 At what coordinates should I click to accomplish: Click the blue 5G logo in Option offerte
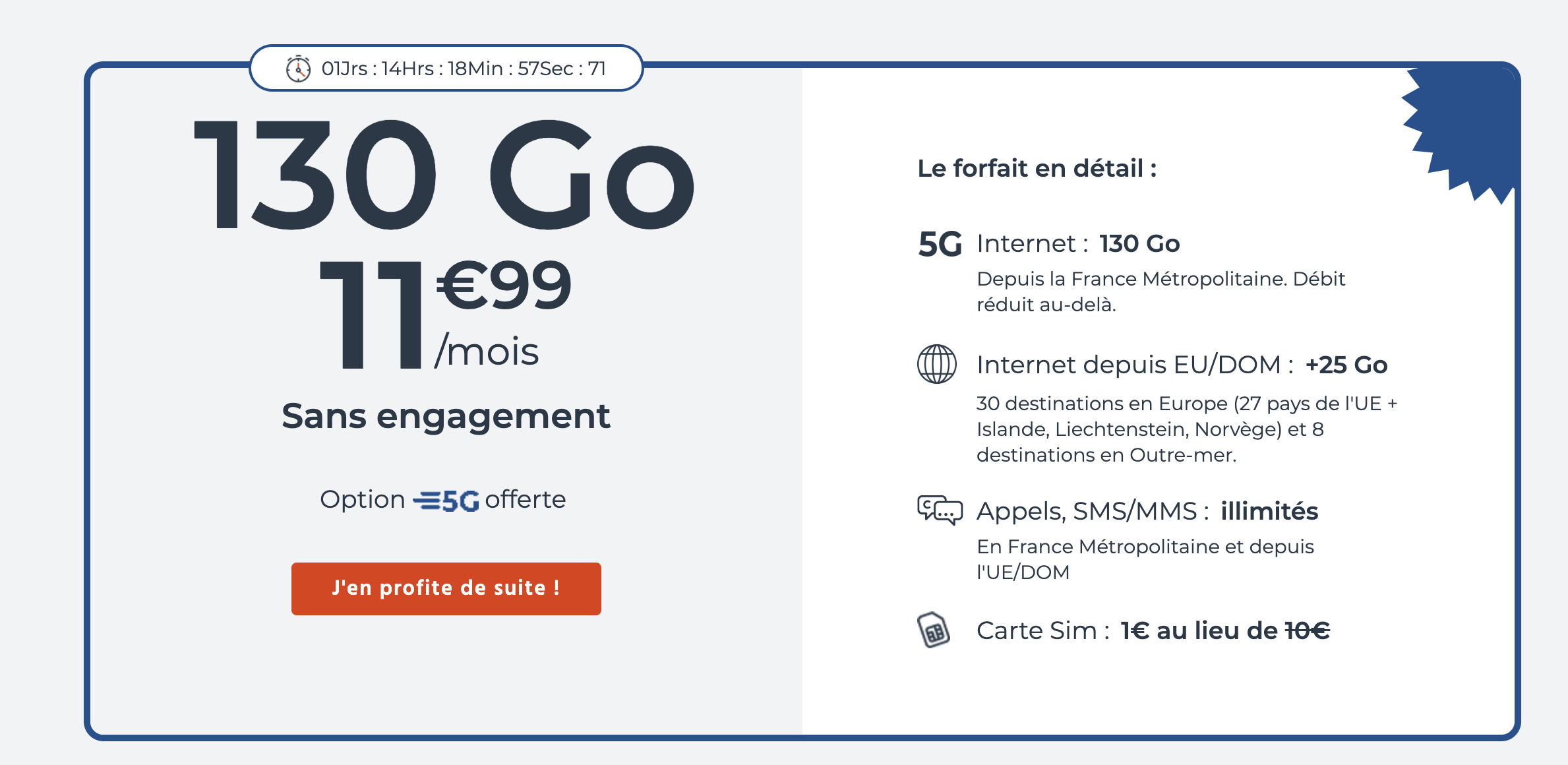446,501
